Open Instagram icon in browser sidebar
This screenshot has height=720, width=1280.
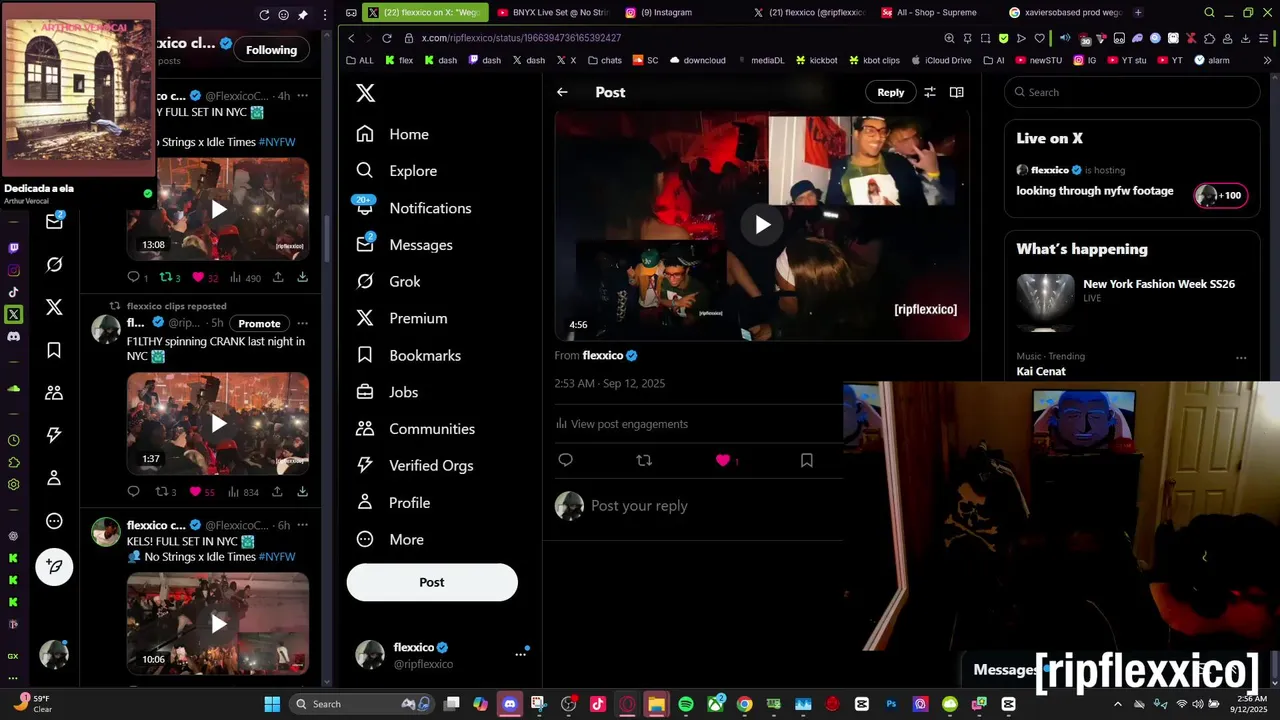coord(13,270)
